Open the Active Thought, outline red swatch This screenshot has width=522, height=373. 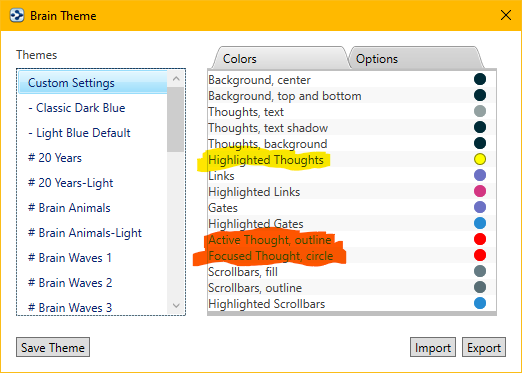pos(480,239)
